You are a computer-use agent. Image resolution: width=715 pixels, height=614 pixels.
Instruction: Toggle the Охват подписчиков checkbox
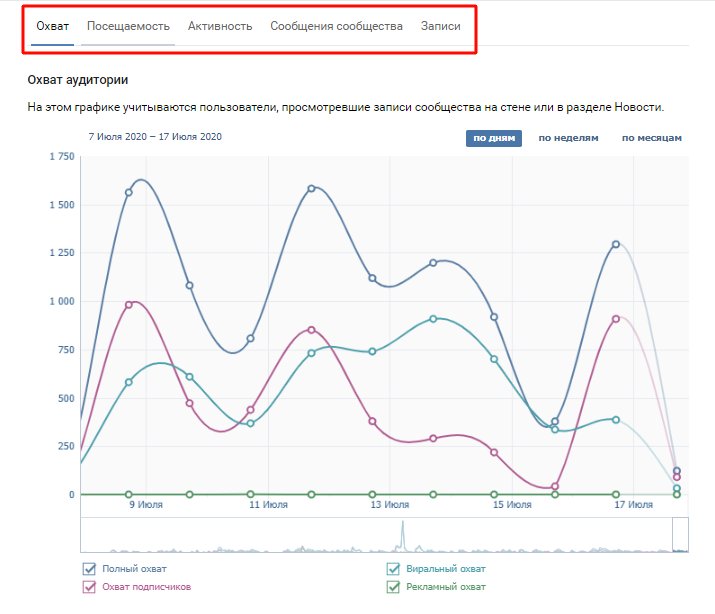[x=89, y=587]
